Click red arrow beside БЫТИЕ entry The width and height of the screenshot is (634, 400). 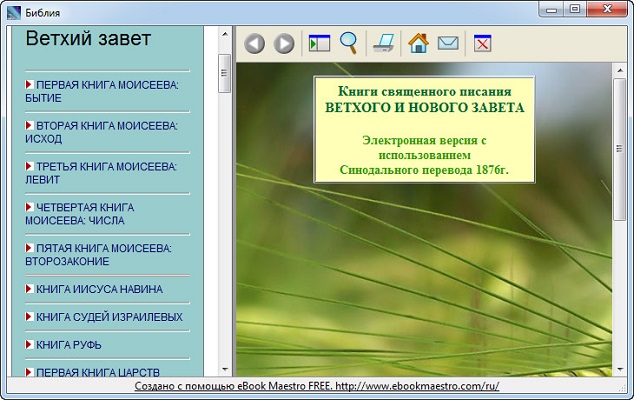click(x=29, y=84)
